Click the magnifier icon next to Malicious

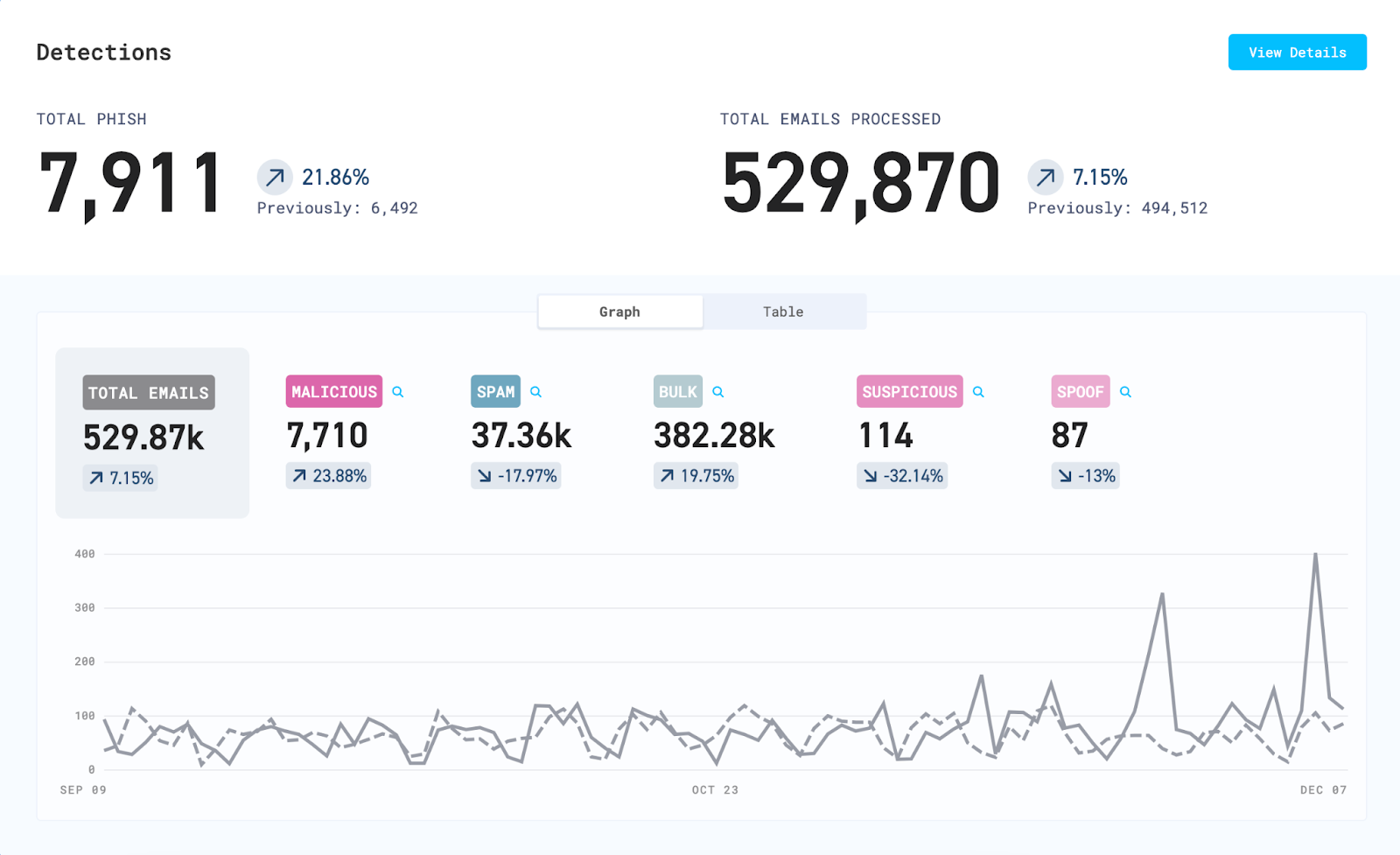pyautogui.click(x=398, y=392)
